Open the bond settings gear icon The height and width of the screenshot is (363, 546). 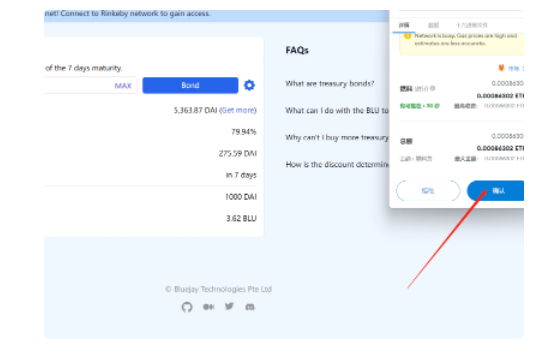[249, 85]
